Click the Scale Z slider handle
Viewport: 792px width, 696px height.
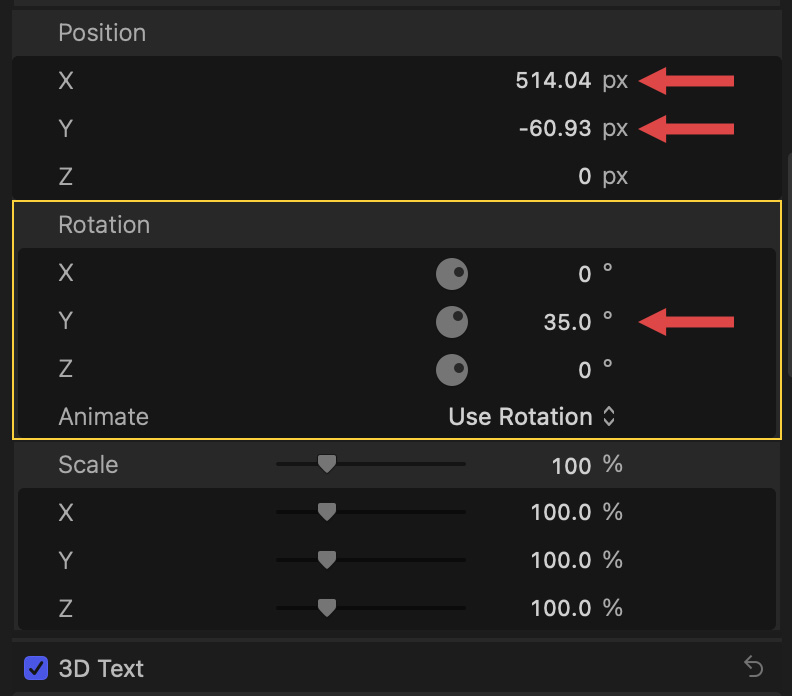pyautogui.click(x=326, y=608)
